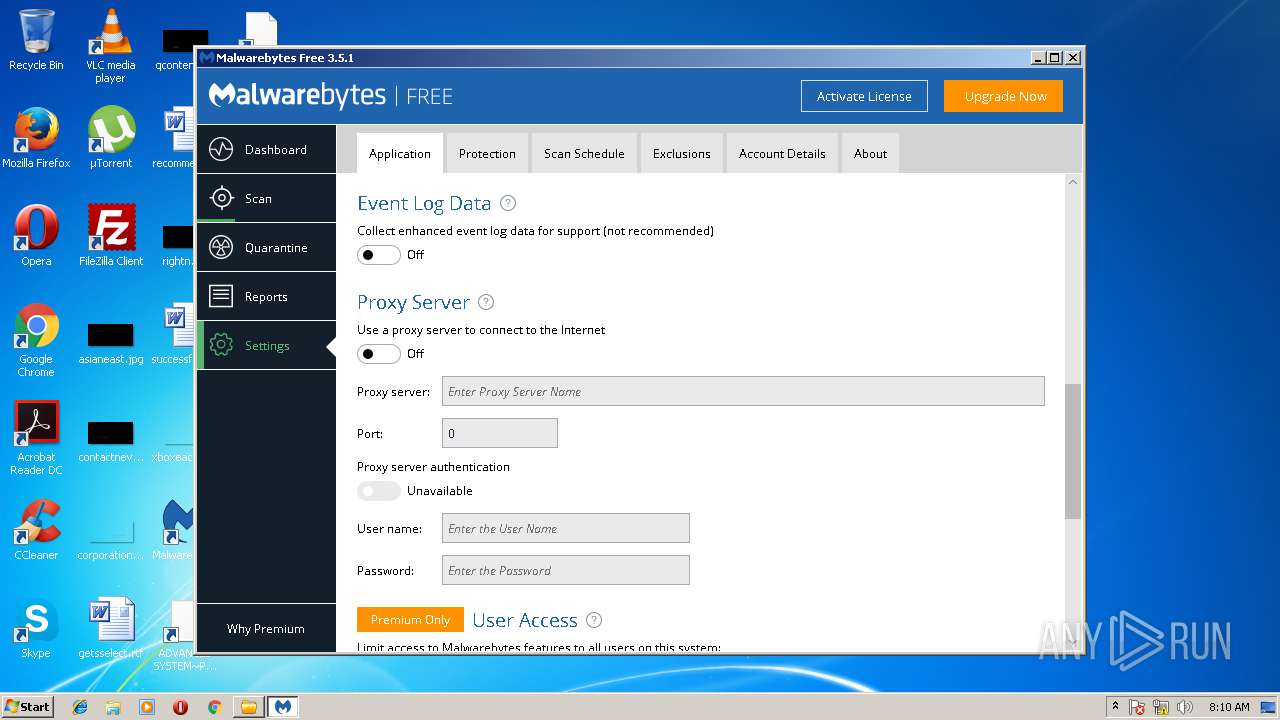Click the Password field
The height and width of the screenshot is (720, 1280).
566,570
